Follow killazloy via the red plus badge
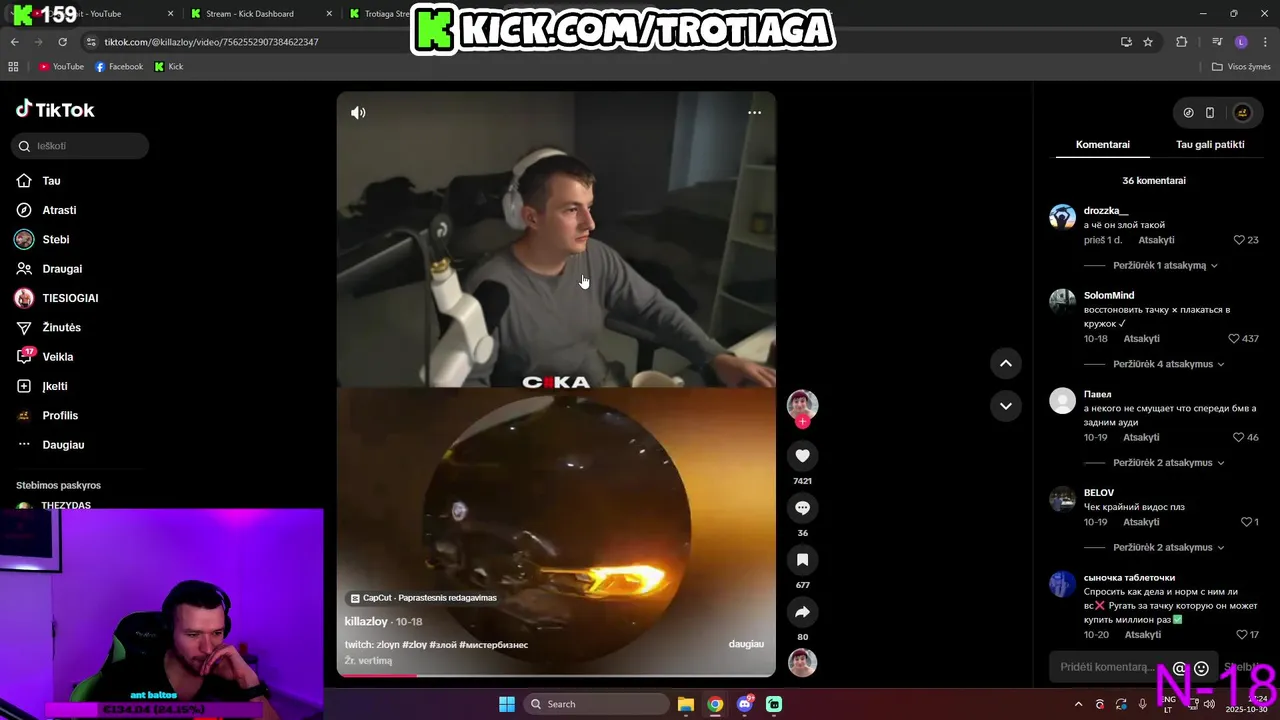This screenshot has height=720, width=1280. tap(802, 422)
